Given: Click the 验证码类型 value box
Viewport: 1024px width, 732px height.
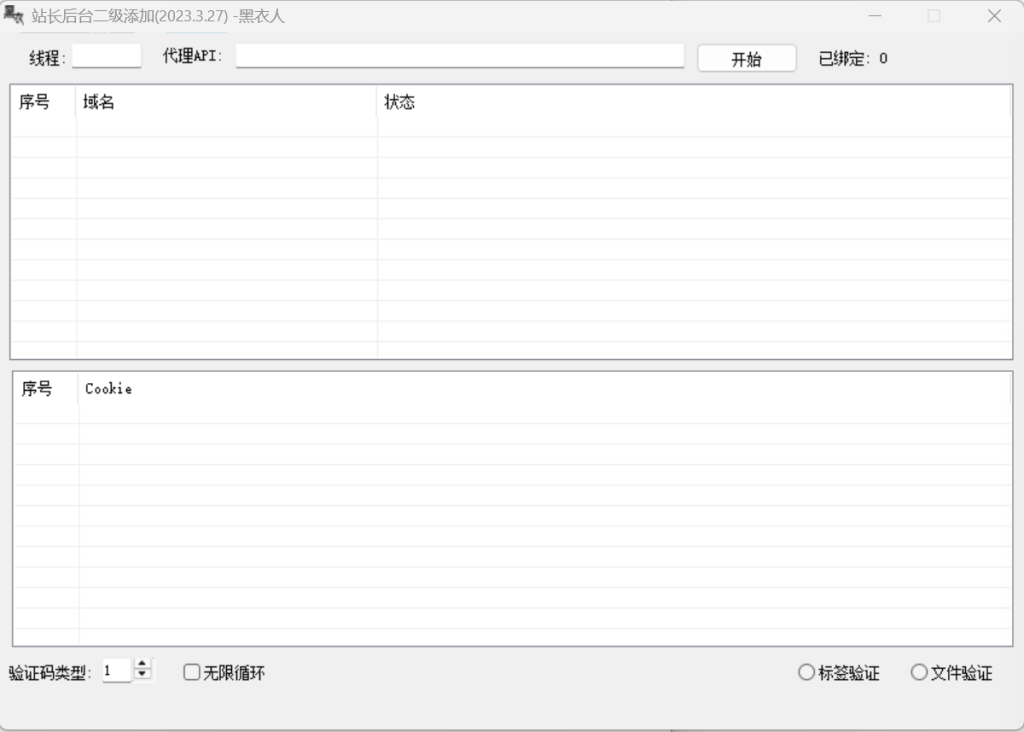Looking at the screenshot, I should tap(118, 670).
